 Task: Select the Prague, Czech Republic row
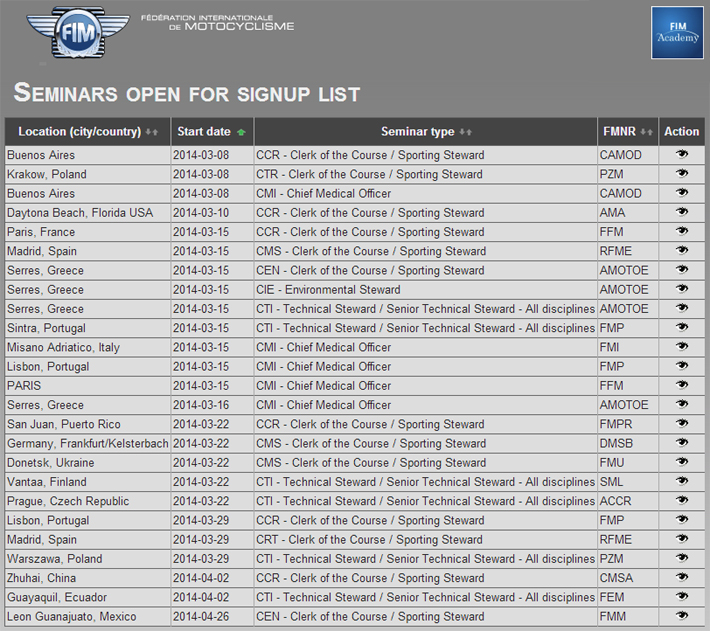pos(68,501)
